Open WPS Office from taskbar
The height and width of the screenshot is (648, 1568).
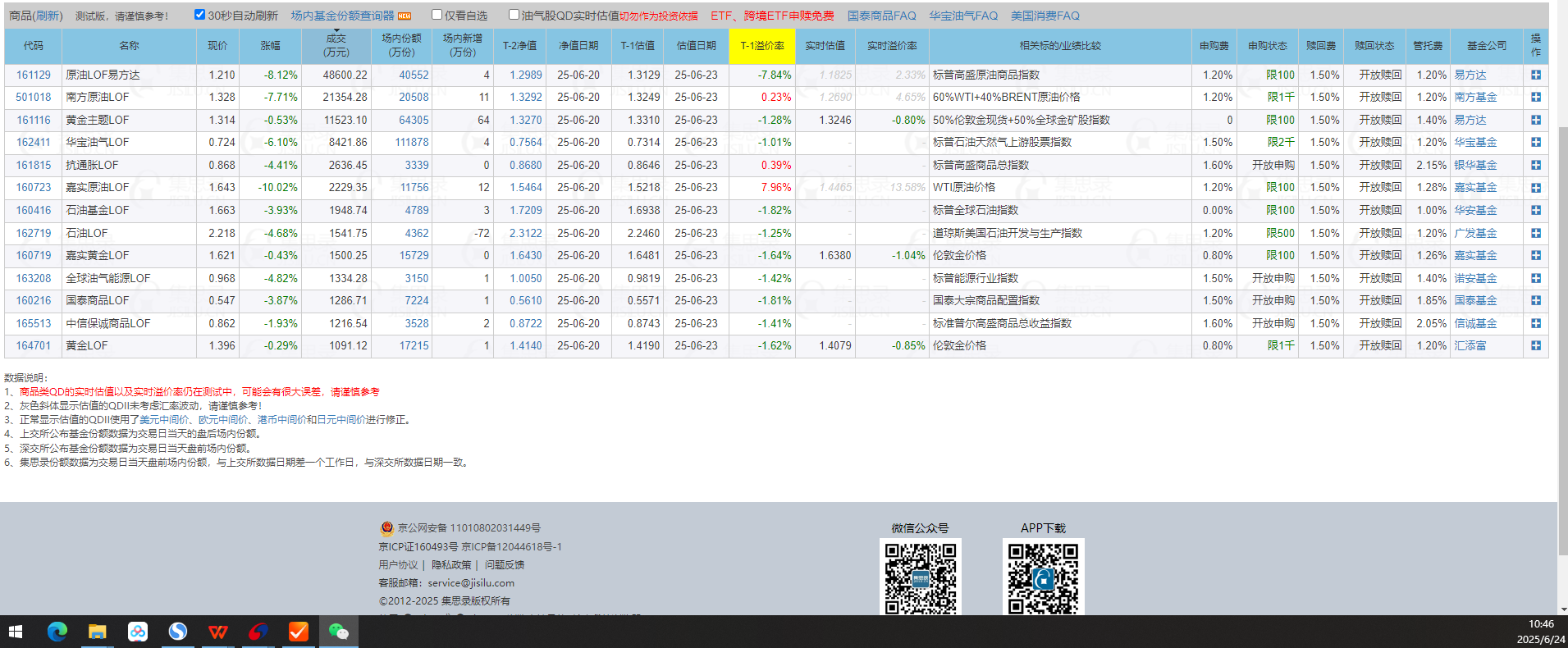218,632
